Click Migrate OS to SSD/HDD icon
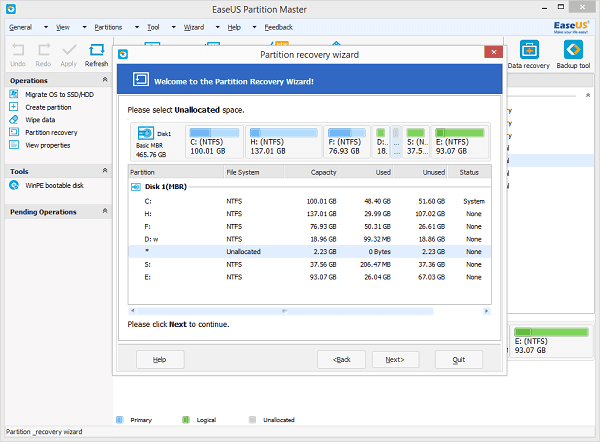The width and height of the screenshot is (600, 442). [14, 94]
